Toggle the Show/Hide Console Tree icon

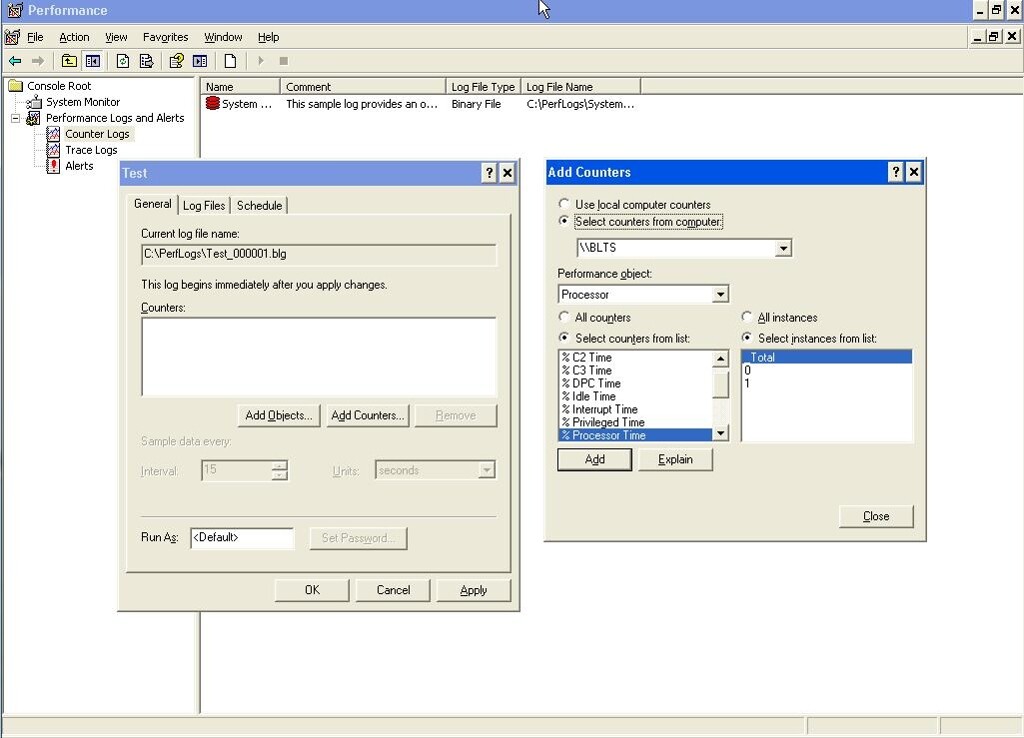tap(91, 60)
